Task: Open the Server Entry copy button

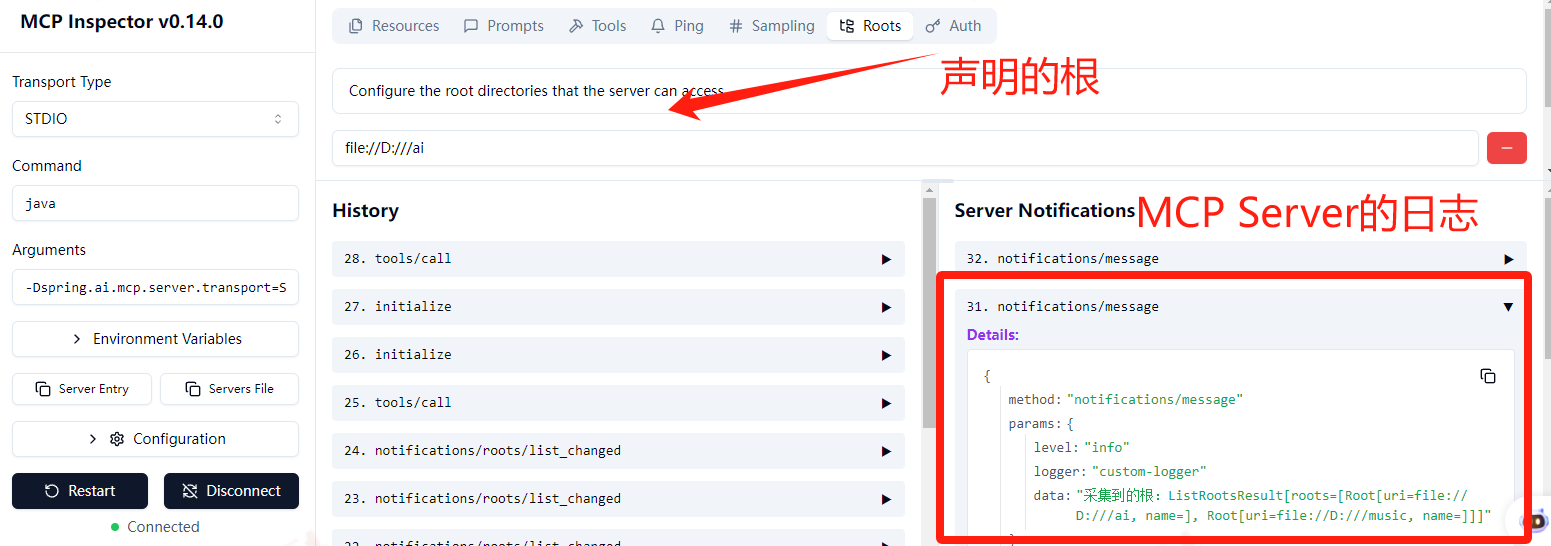Action: click(82, 389)
